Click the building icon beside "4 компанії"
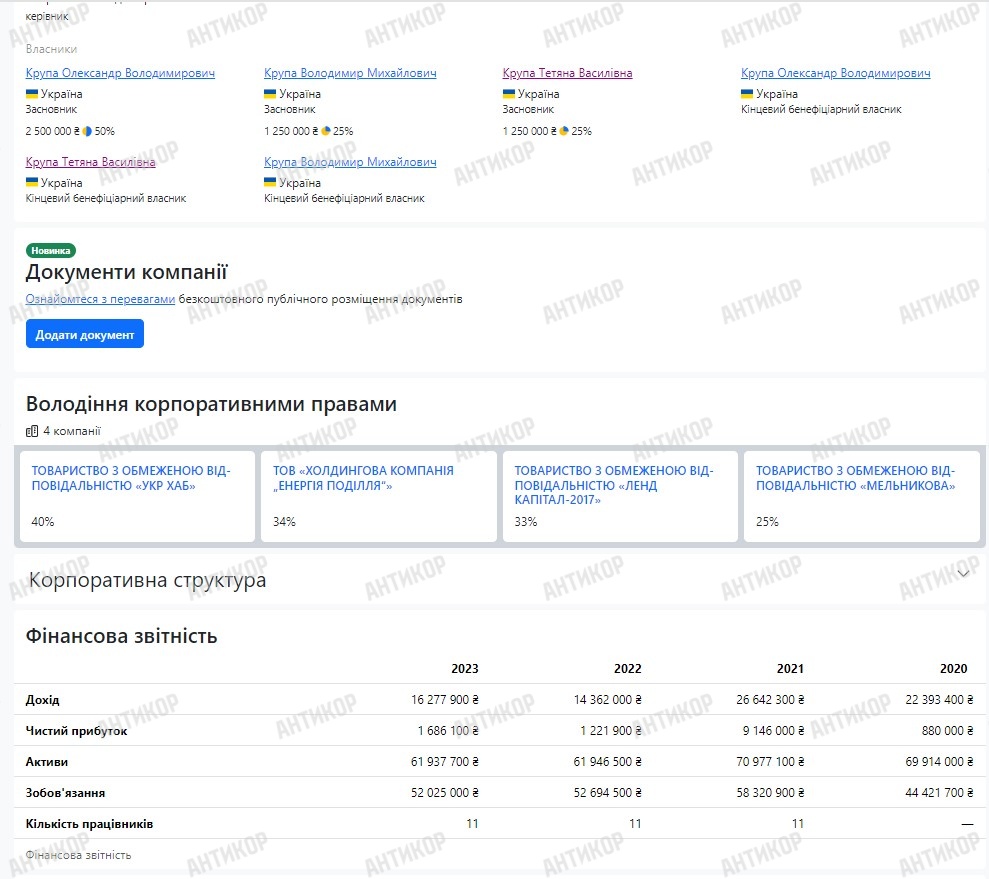989x879 pixels. [32, 431]
